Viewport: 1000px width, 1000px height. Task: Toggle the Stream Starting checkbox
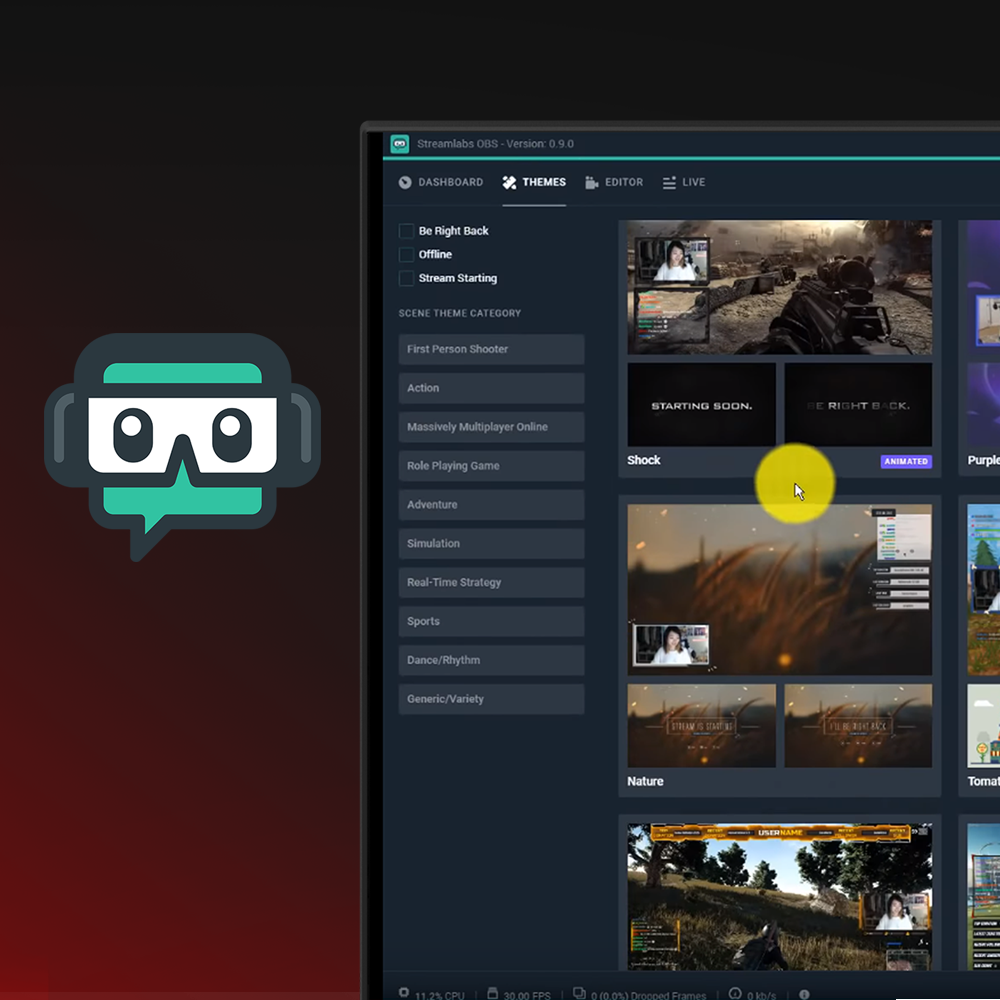(406, 278)
